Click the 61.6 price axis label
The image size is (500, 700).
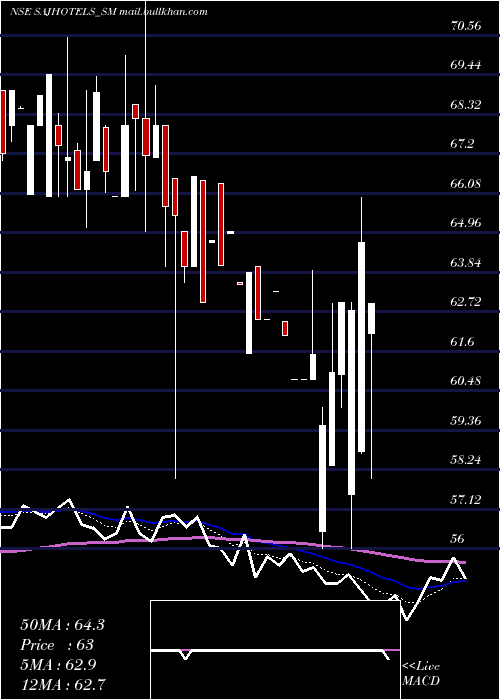[462, 342]
